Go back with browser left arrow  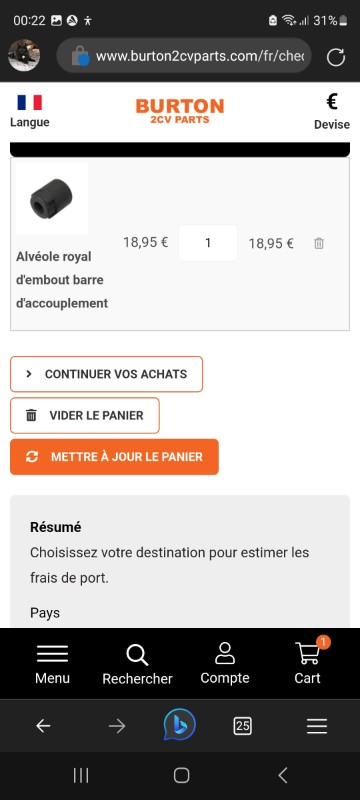click(43, 726)
